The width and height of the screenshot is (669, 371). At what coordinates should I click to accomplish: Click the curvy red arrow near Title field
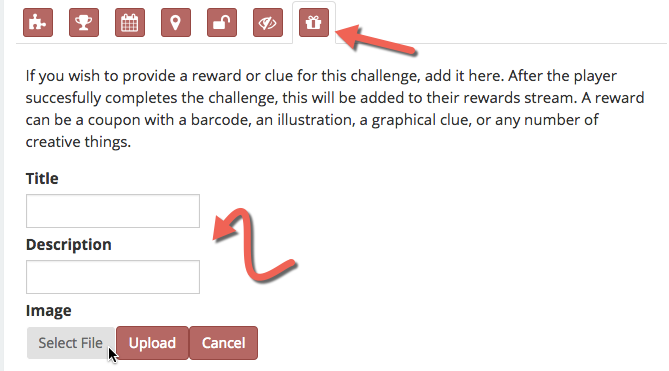pyautogui.click(x=254, y=245)
